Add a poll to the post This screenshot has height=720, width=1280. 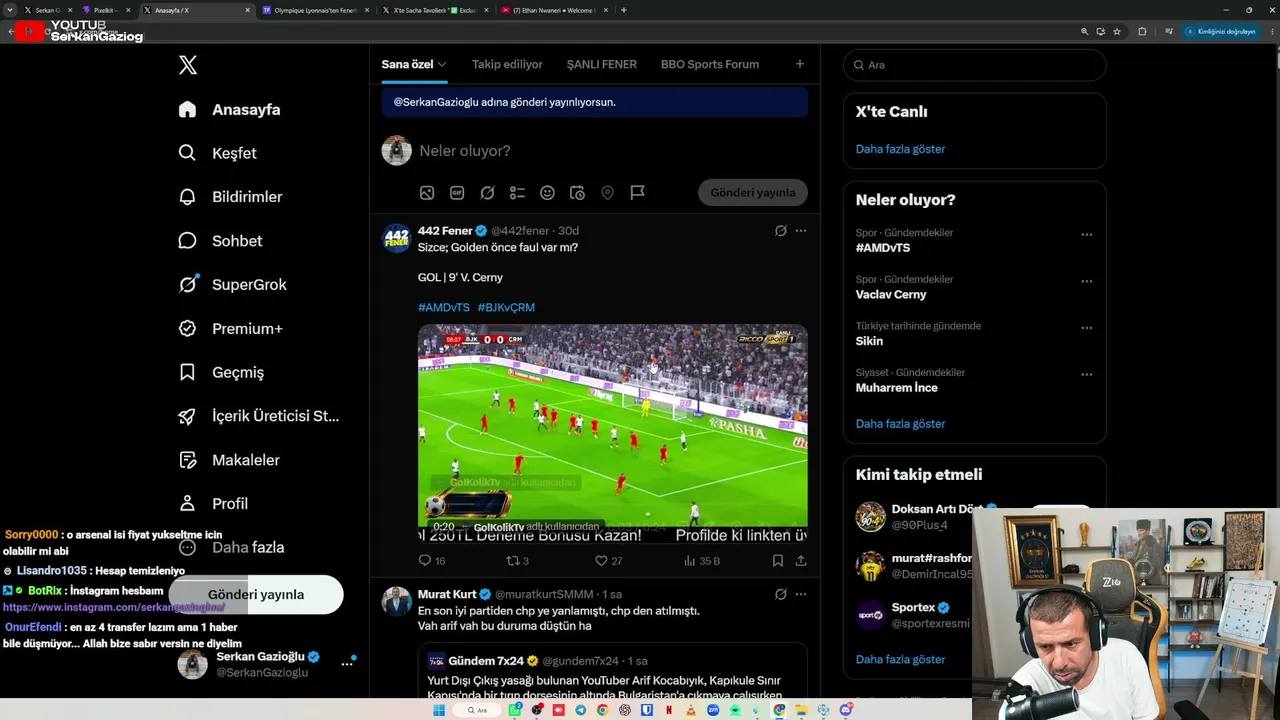coord(517,193)
